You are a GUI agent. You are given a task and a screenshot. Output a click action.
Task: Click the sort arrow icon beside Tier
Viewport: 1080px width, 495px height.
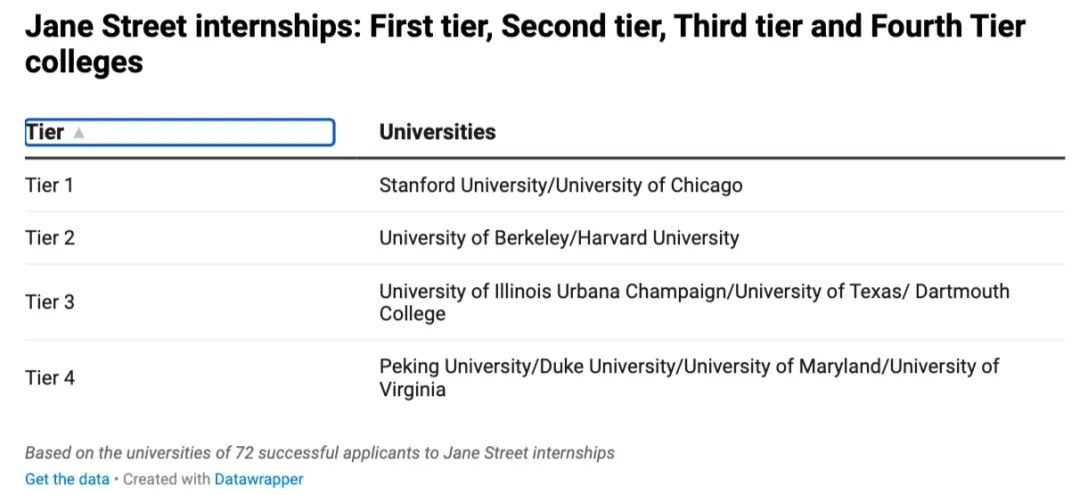click(x=79, y=133)
